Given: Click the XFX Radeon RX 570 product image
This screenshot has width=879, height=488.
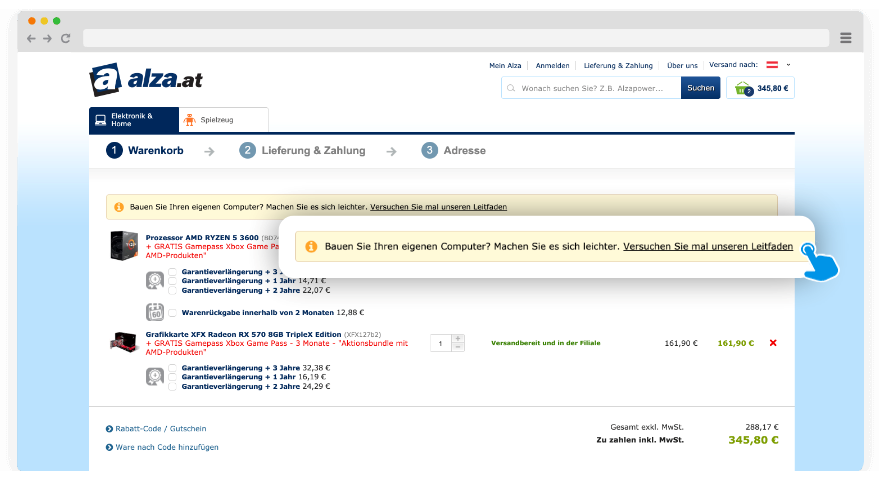Looking at the screenshot, I should point(124,342).
